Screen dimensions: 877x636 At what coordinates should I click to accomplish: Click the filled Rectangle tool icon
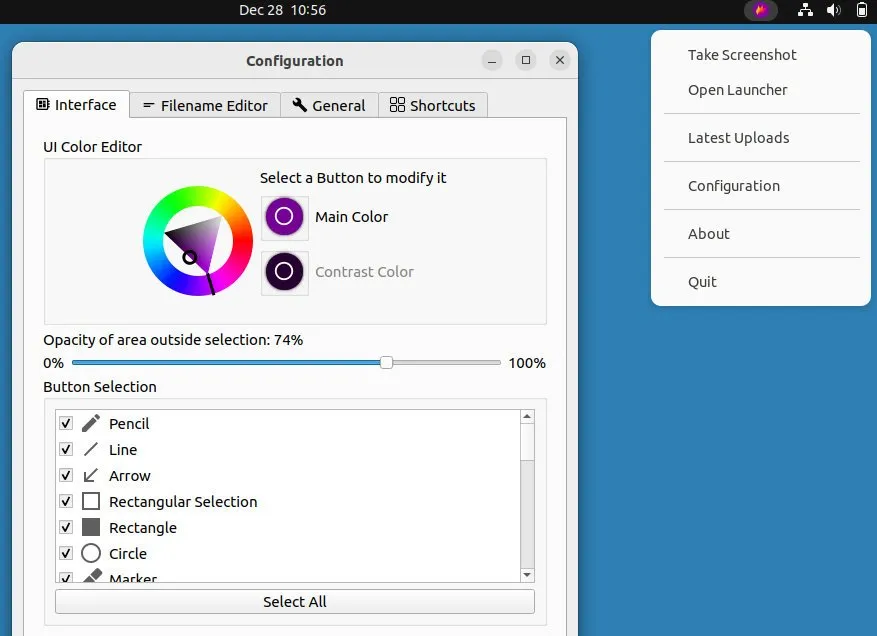click(x=91, y=527)
